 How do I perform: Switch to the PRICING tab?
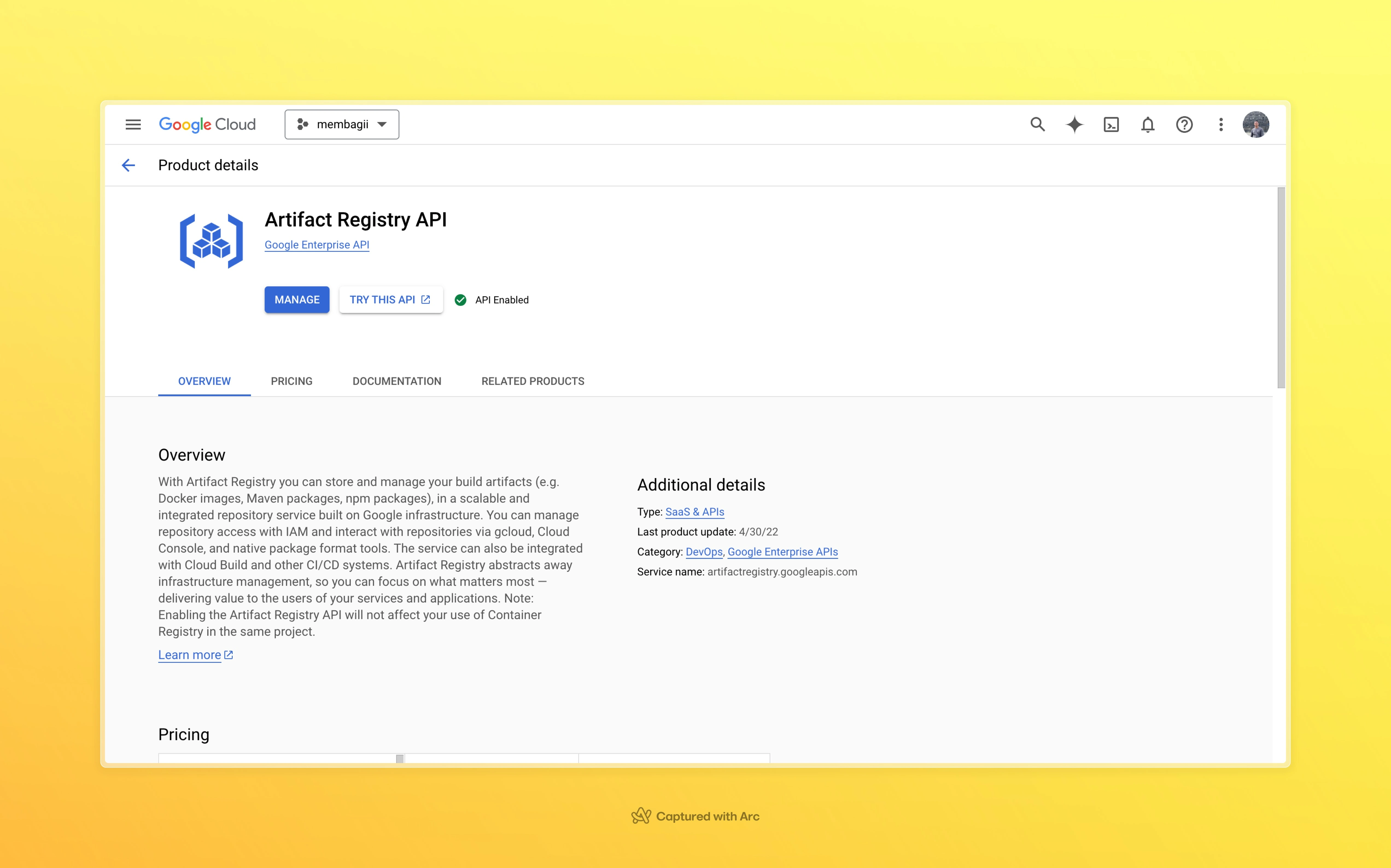coord(292,381)
